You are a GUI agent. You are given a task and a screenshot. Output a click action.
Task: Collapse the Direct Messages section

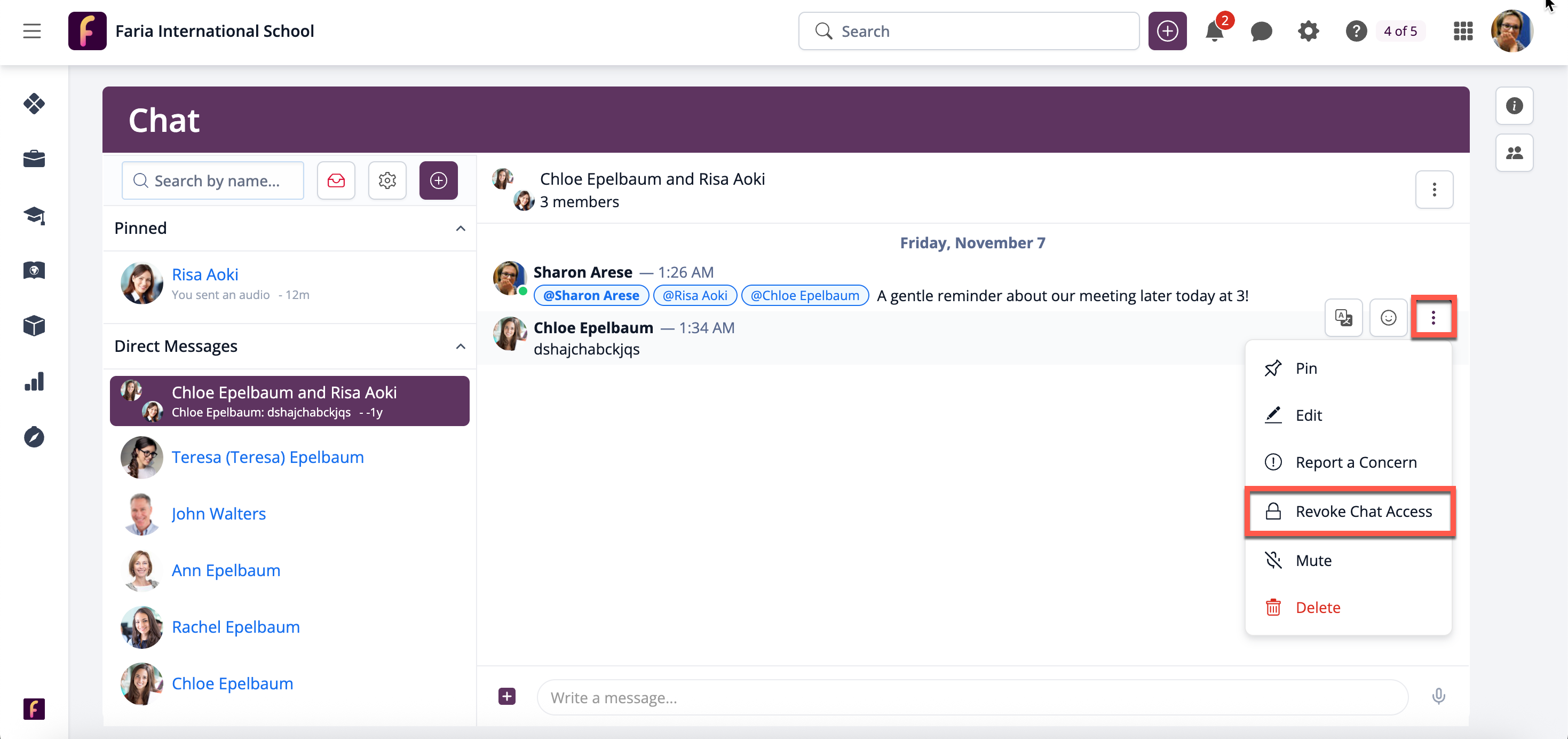[460, 347]
